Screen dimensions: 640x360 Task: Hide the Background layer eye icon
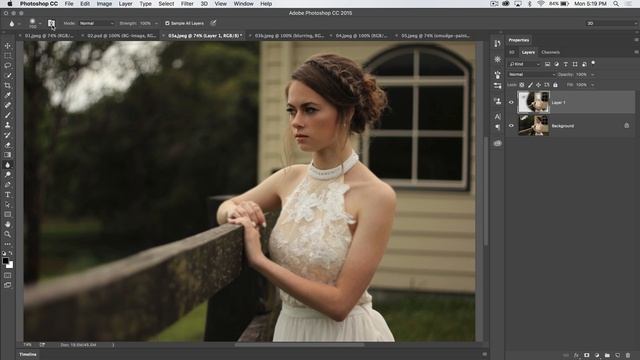click(x=511, y=126)
